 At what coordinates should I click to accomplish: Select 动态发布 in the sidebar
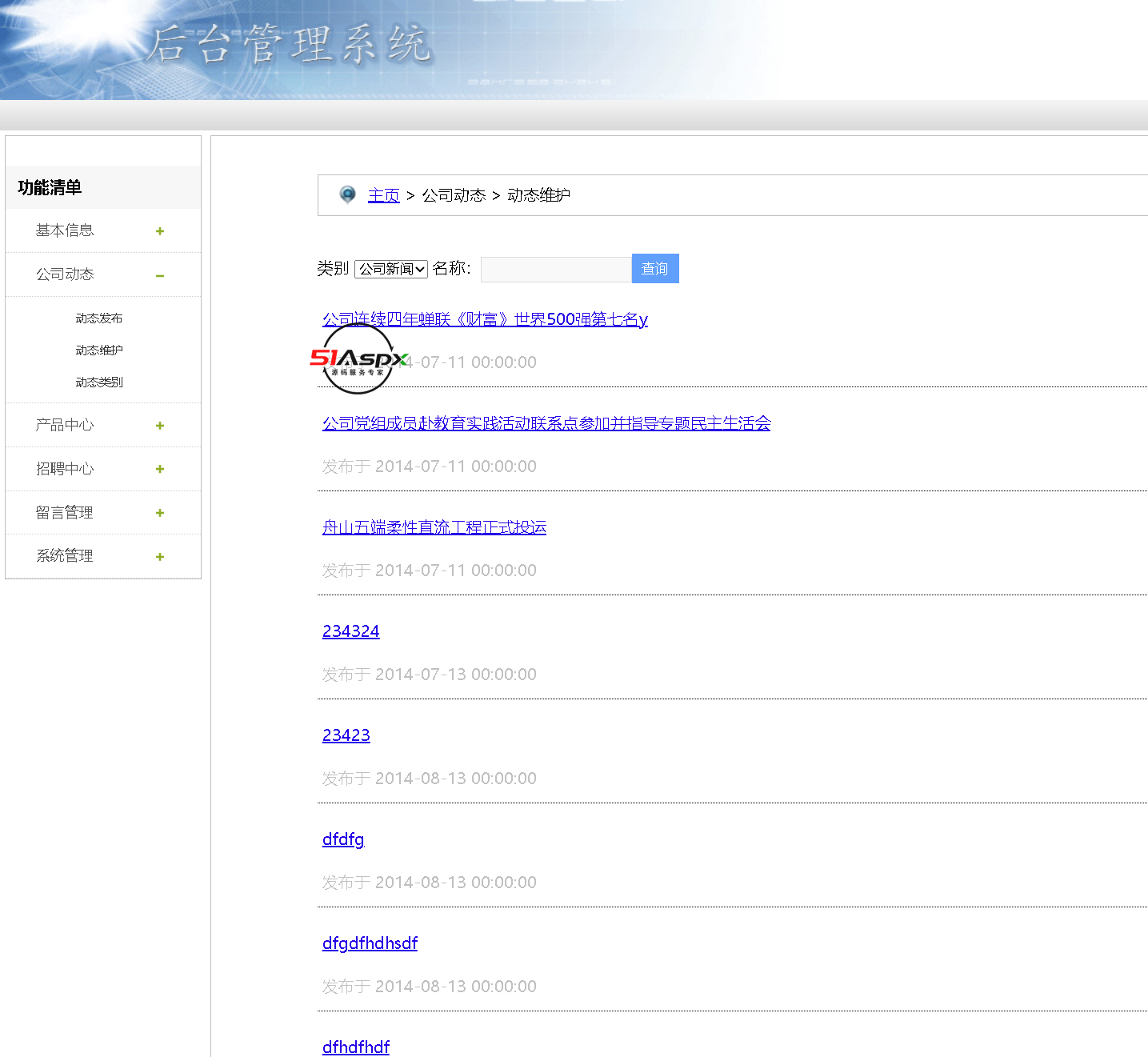pyautogui.click(x=99, y=318)
